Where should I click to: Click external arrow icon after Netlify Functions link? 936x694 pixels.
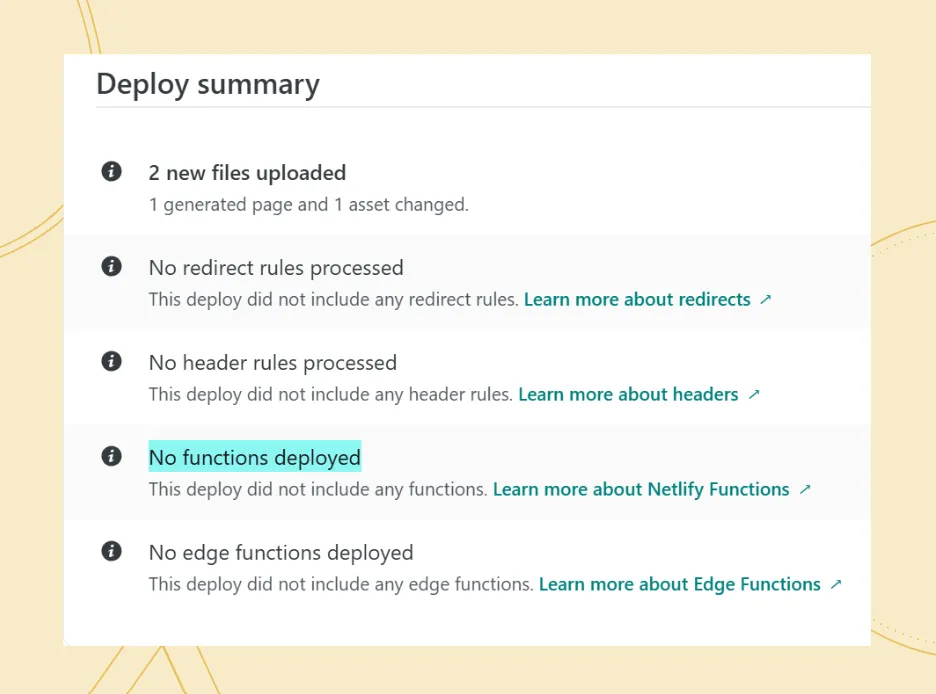(805, 490)
